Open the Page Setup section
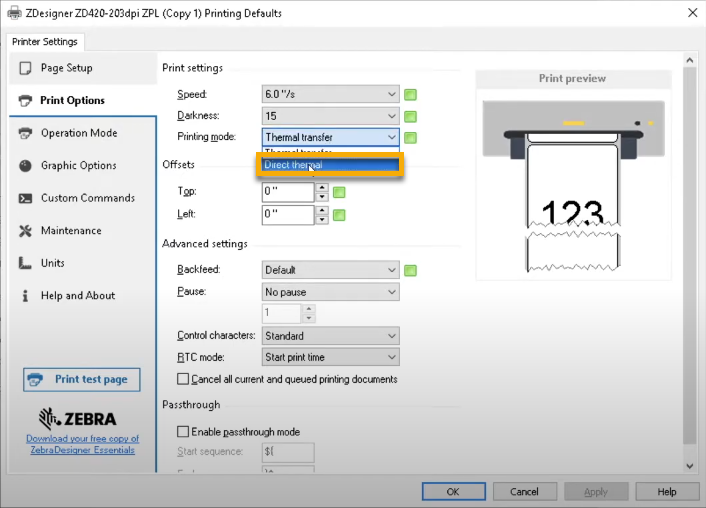The width and height of the screenshot is (706, 508). click(83, 68)
